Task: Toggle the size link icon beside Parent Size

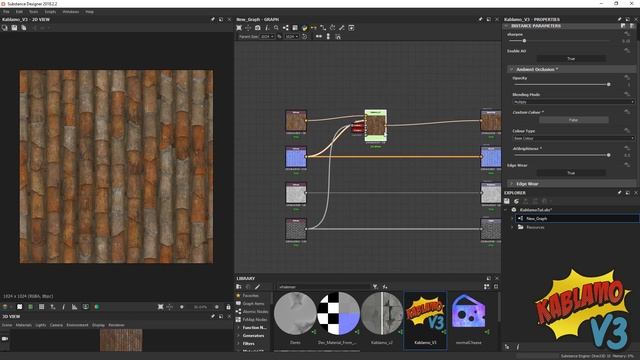Action: (280, 36)
